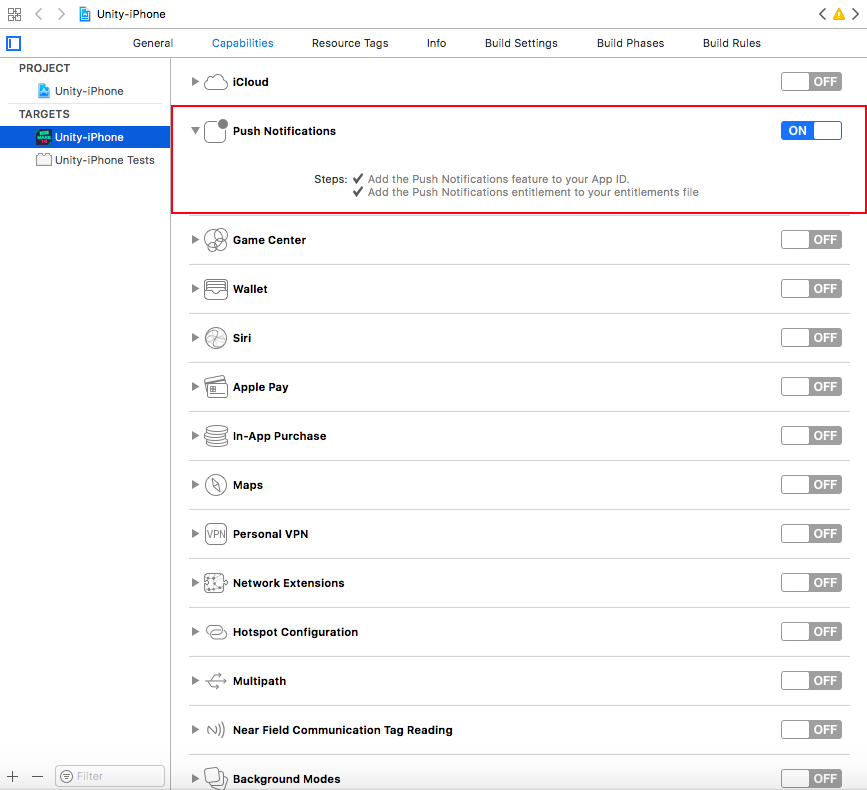Image resolution: width=867 pixels, height=790 pixels.
Task: Click the Push Notifications capability icon
Action: (x=216, y=131)
